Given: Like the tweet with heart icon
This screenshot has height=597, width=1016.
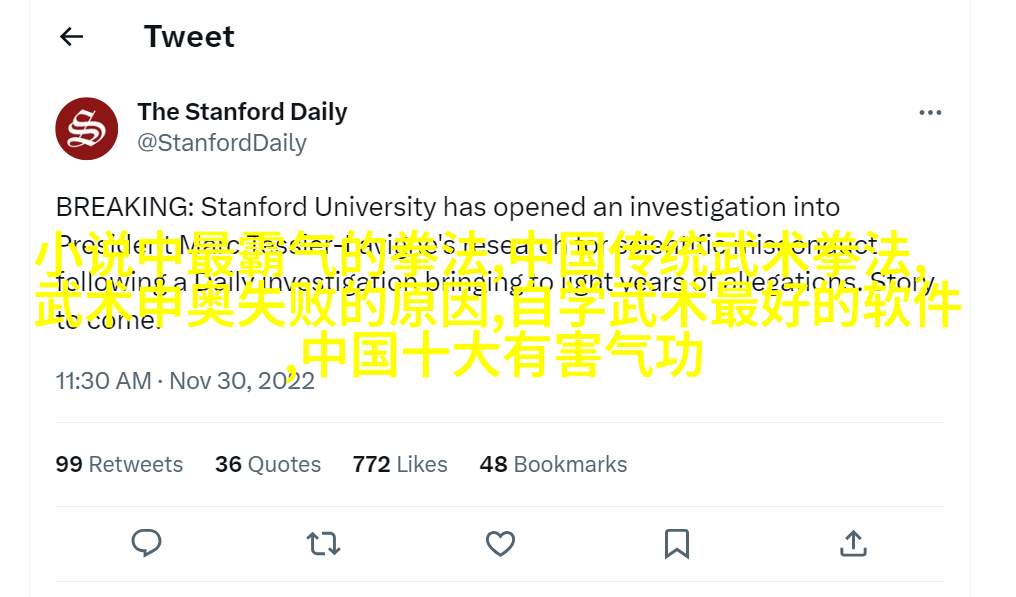Looking at the screenshot, I should pos(500,543).
